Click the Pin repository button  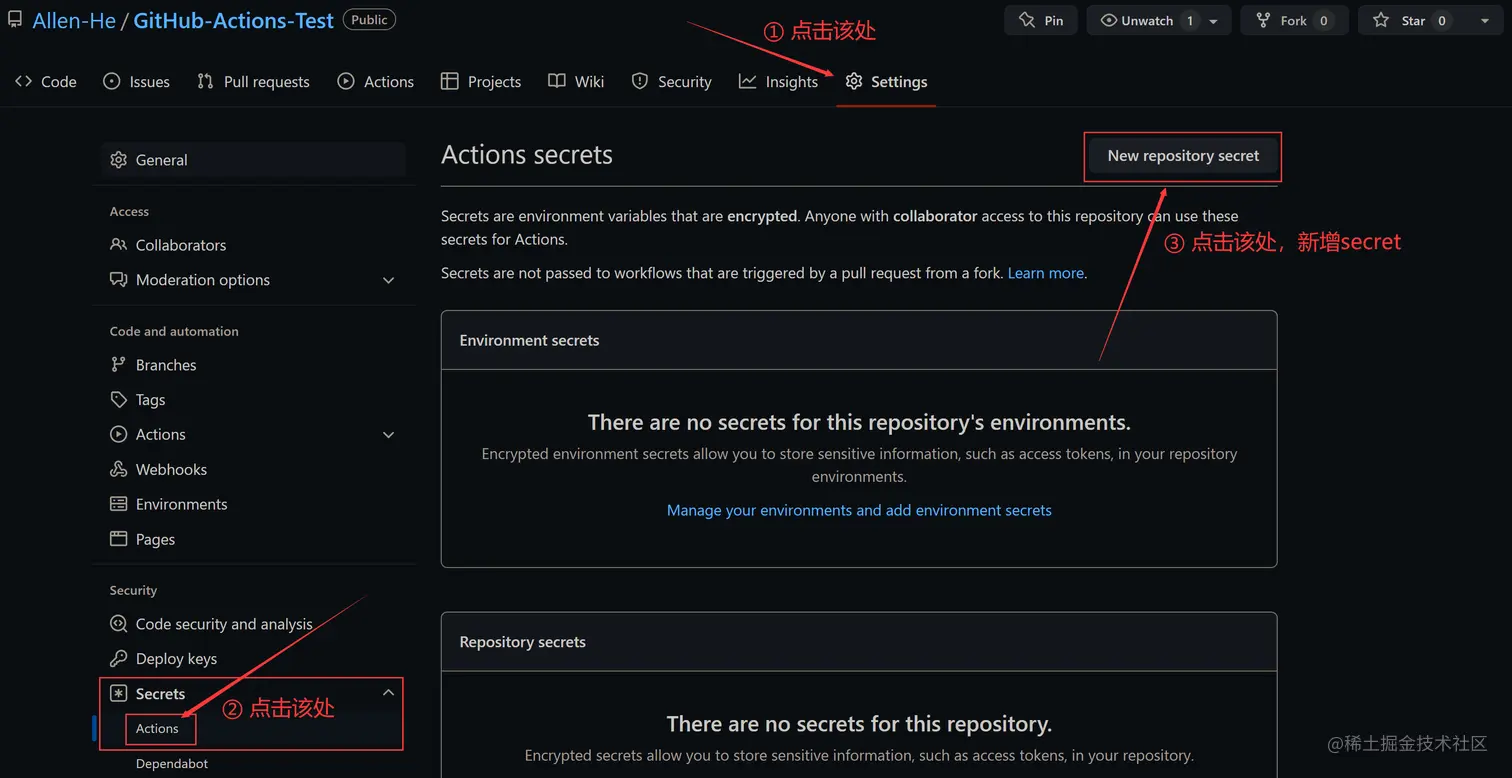coord(1040,20)
